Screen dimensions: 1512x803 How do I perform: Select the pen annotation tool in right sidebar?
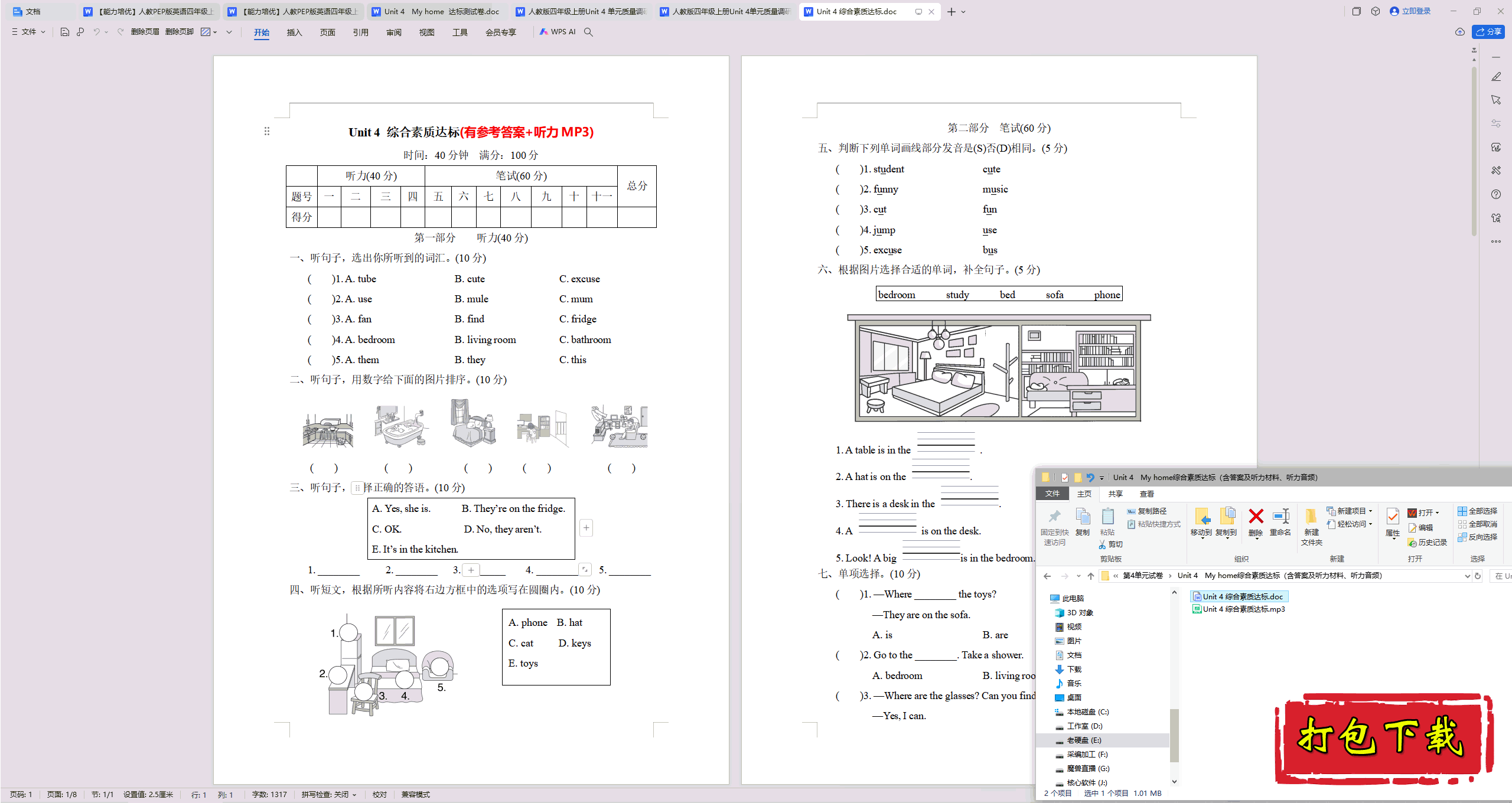[1496, 77]
